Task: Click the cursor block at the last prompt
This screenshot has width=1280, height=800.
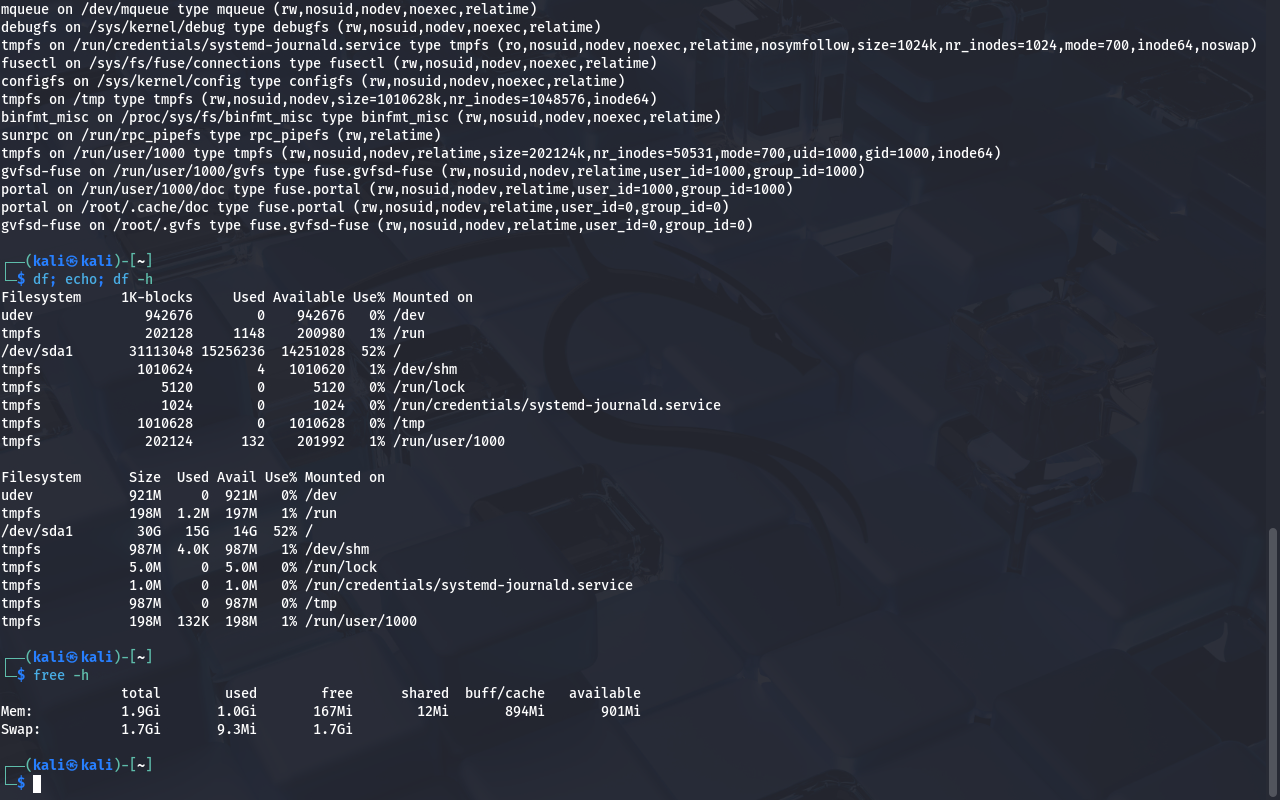Action: pos(37,783)
